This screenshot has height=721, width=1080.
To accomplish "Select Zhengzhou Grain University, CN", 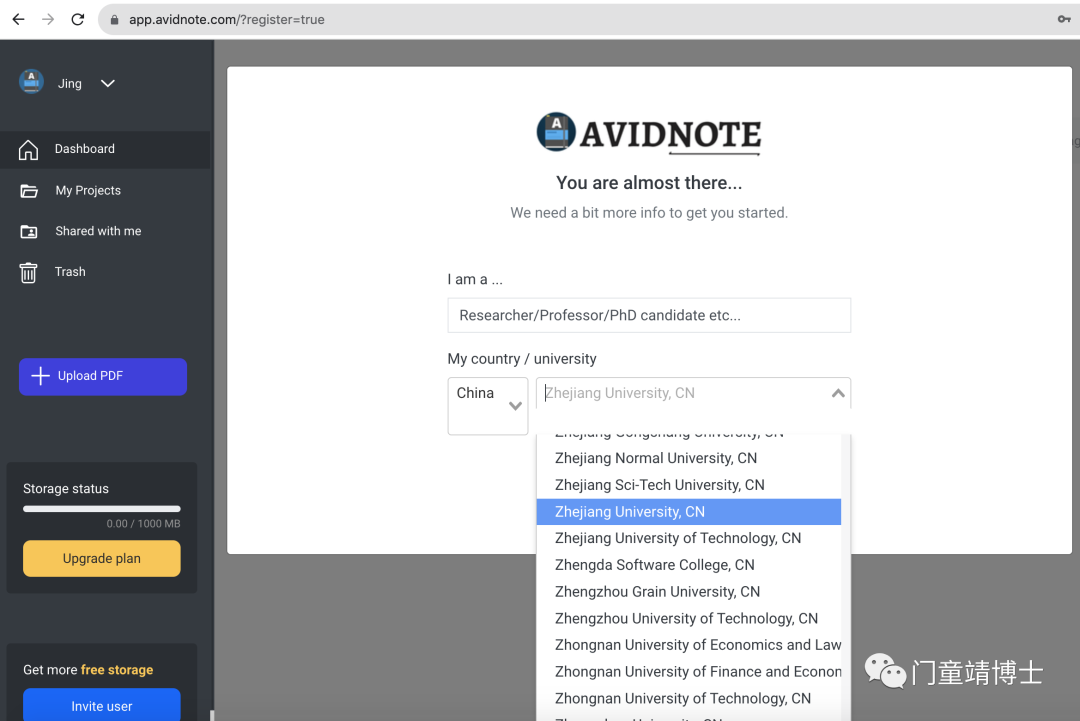I will pyautogui.click(x=689, y=592).
